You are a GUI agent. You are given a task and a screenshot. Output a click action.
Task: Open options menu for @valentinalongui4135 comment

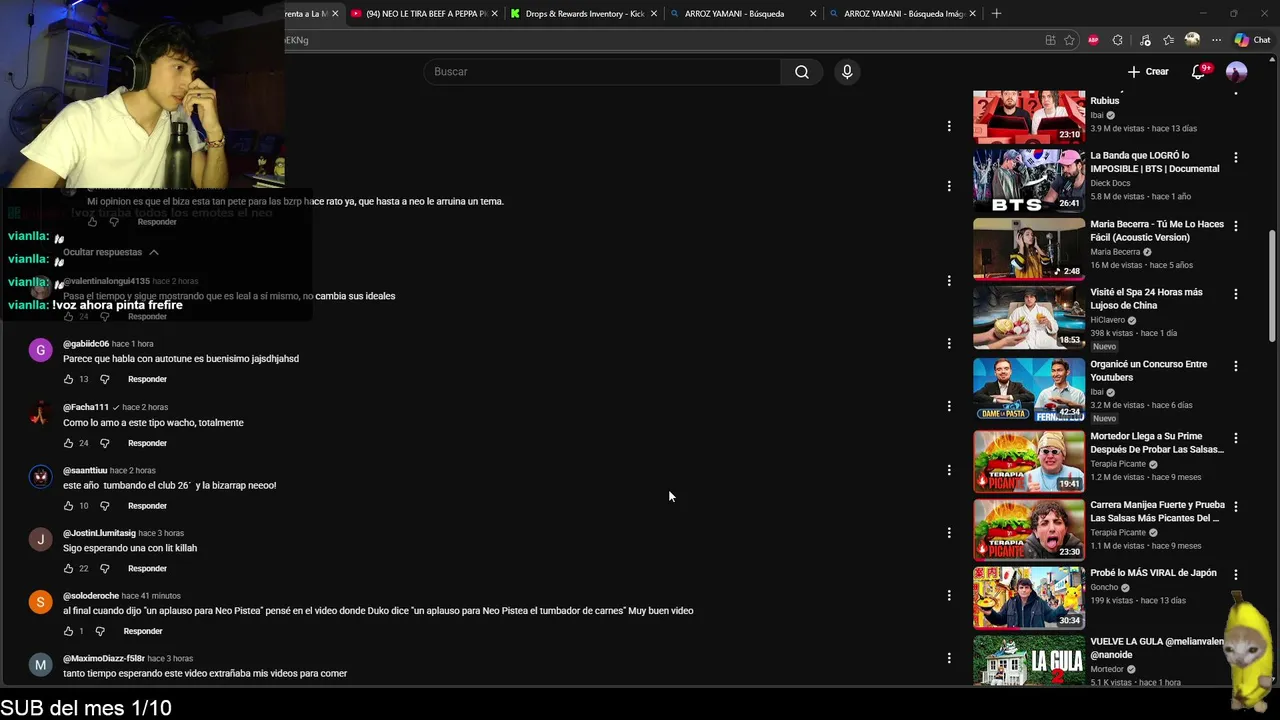(949, 281)
